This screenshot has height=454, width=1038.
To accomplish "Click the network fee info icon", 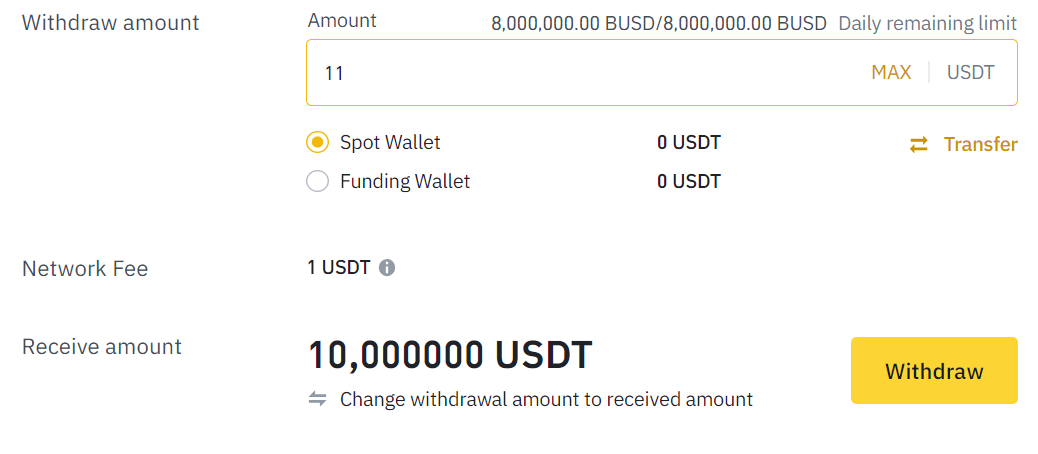I will click(387, 268).
